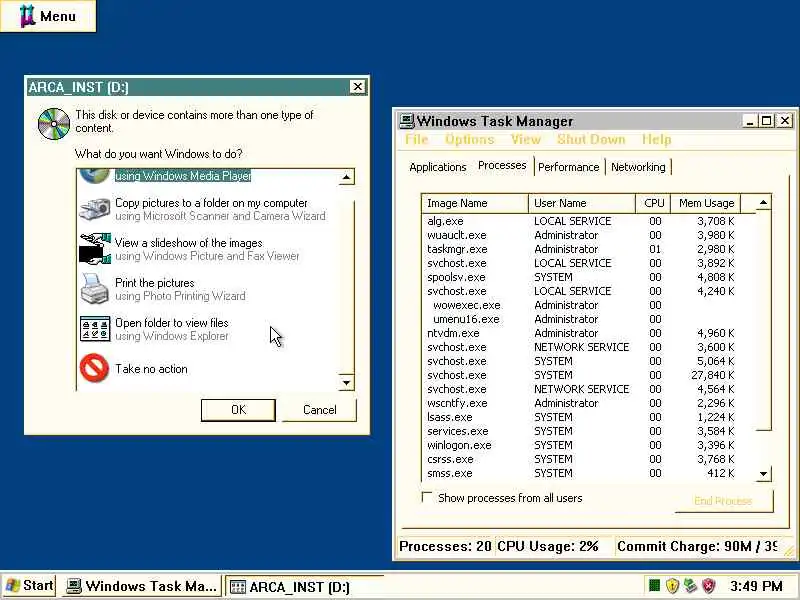Screen dimensions: 800x600
Task: Select the wscntfy.exe process
Action: point(581,403)
